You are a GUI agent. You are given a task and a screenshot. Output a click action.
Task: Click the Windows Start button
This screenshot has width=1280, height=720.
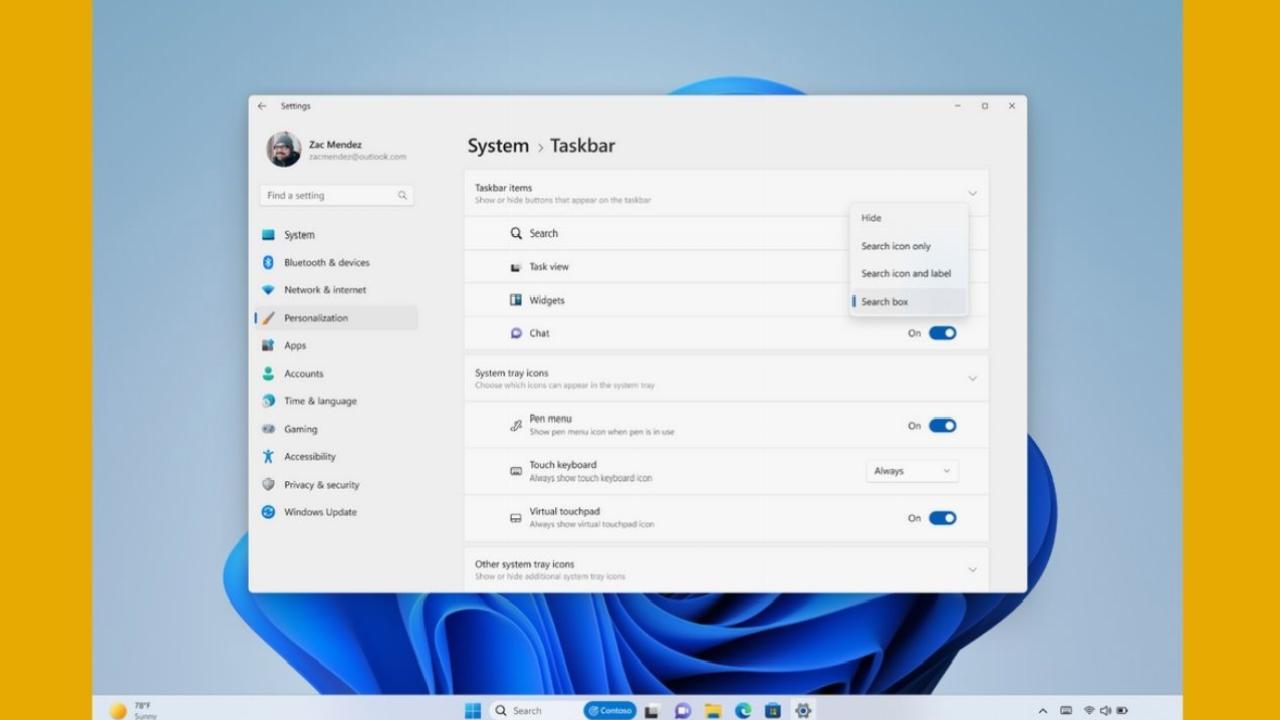coord(473,710)
